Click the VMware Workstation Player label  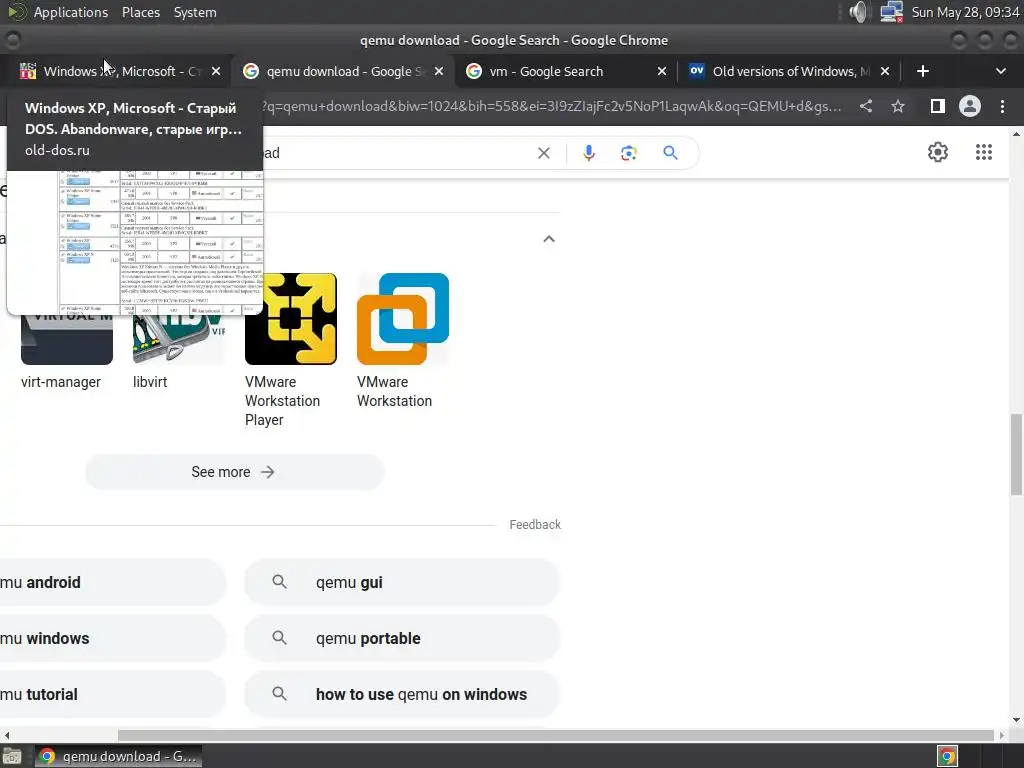click(282, 401)
